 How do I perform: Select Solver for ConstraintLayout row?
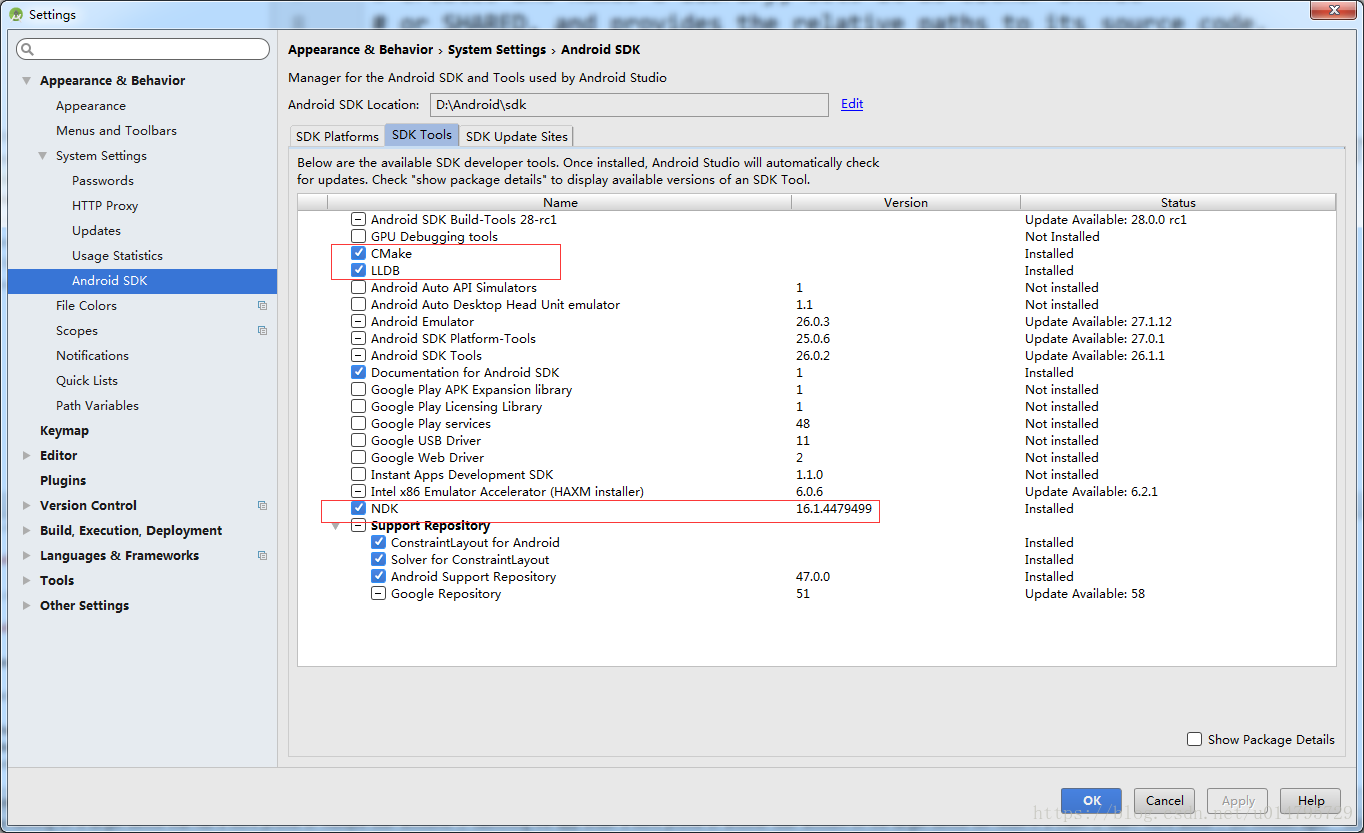[x=470, y=560]
